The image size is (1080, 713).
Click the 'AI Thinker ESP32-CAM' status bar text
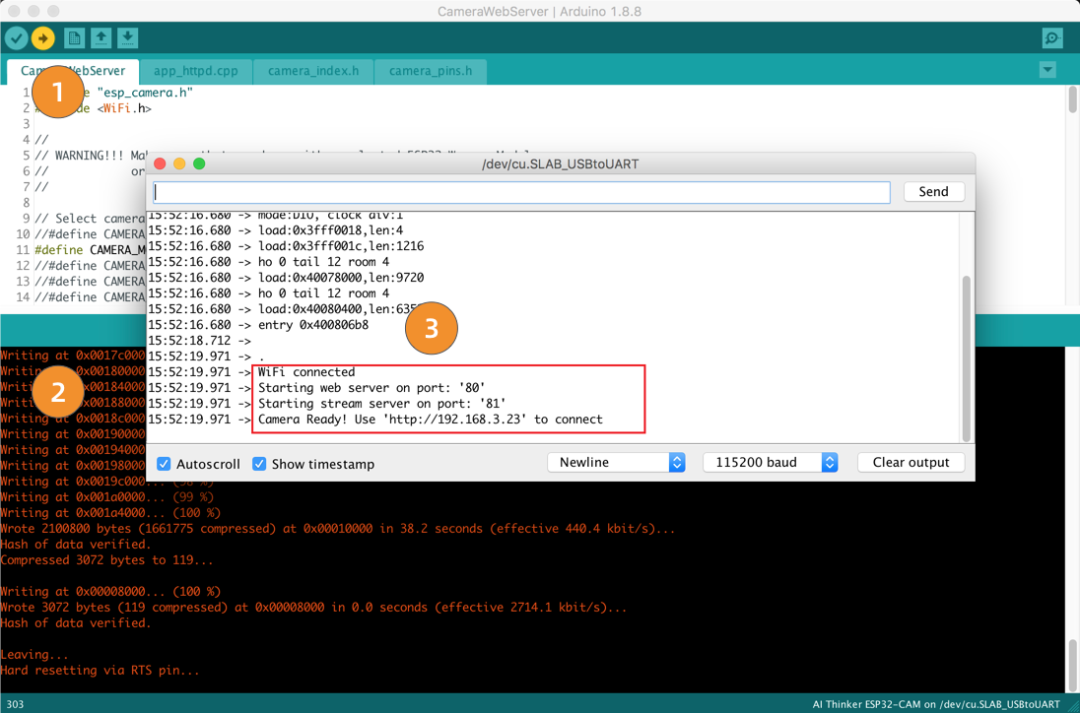click(936, 704)
